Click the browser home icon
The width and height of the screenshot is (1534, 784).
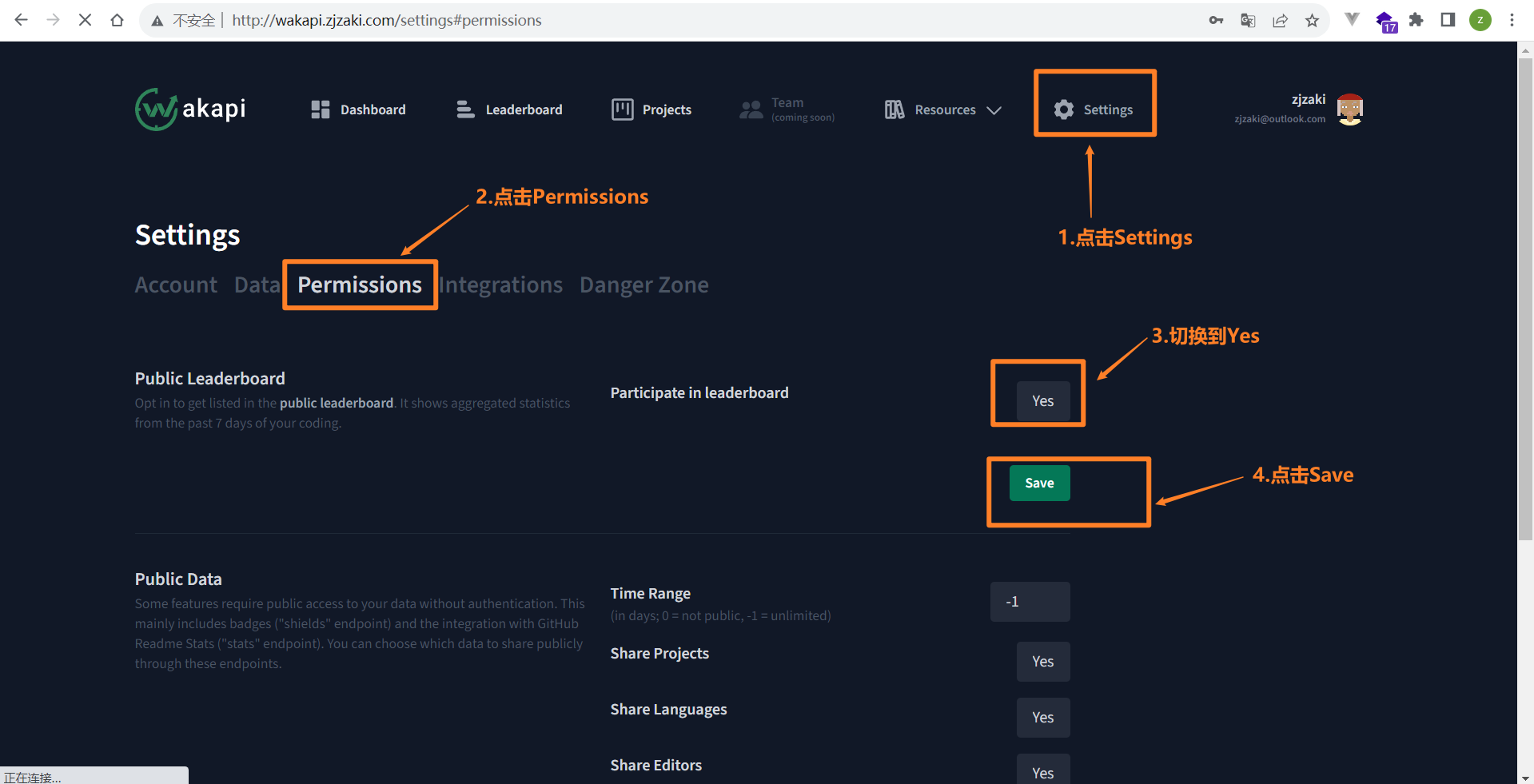(x=117, y=20)
